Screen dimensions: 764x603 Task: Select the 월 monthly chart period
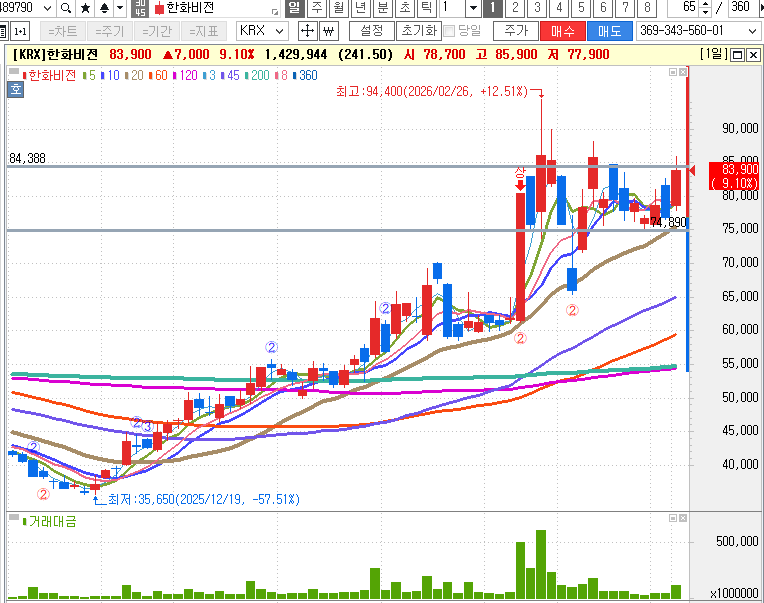(339, 7)
